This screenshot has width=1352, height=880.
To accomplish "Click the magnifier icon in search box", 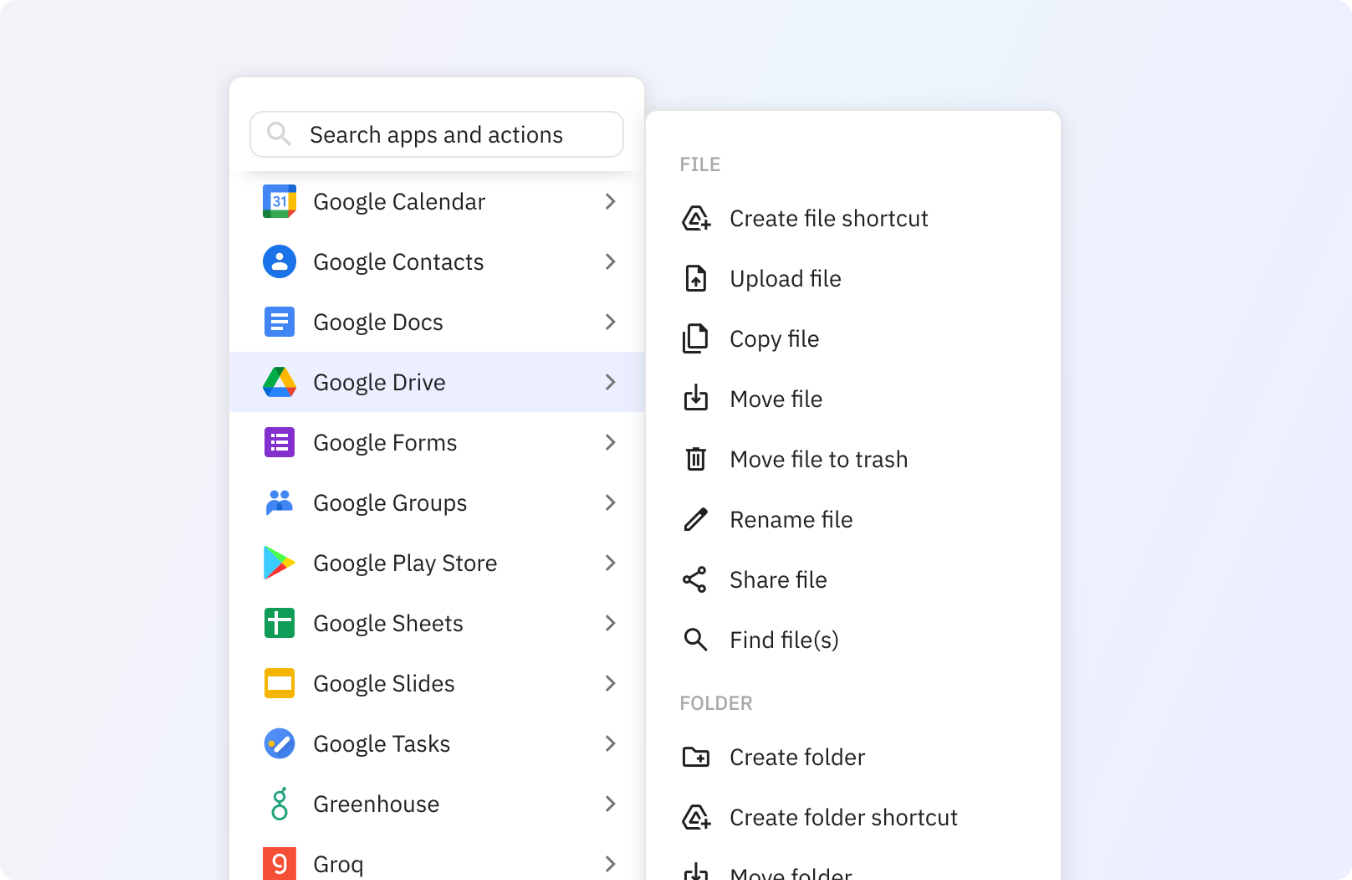I will click(279, 134).
